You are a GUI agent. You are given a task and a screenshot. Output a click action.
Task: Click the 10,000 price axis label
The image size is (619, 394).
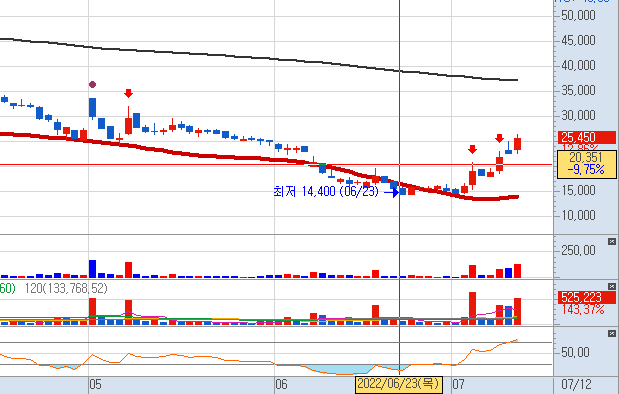[x=578, y=216]
